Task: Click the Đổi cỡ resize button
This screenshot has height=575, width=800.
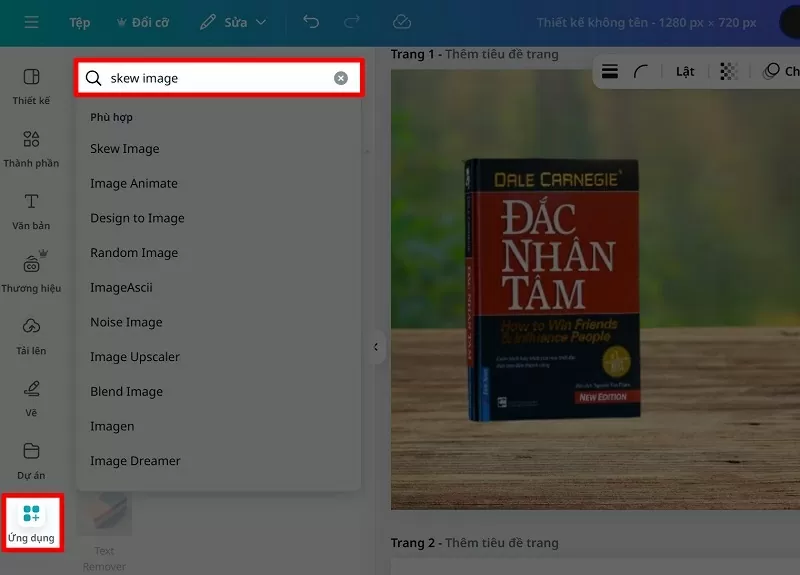Action: coord(144,22)
